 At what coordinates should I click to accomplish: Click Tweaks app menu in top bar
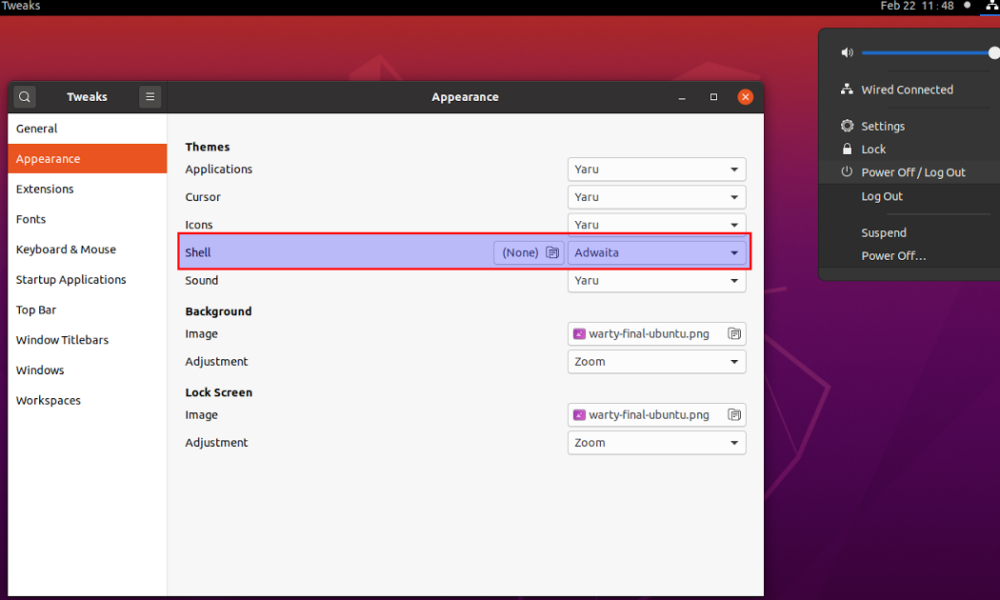(21, 6)
